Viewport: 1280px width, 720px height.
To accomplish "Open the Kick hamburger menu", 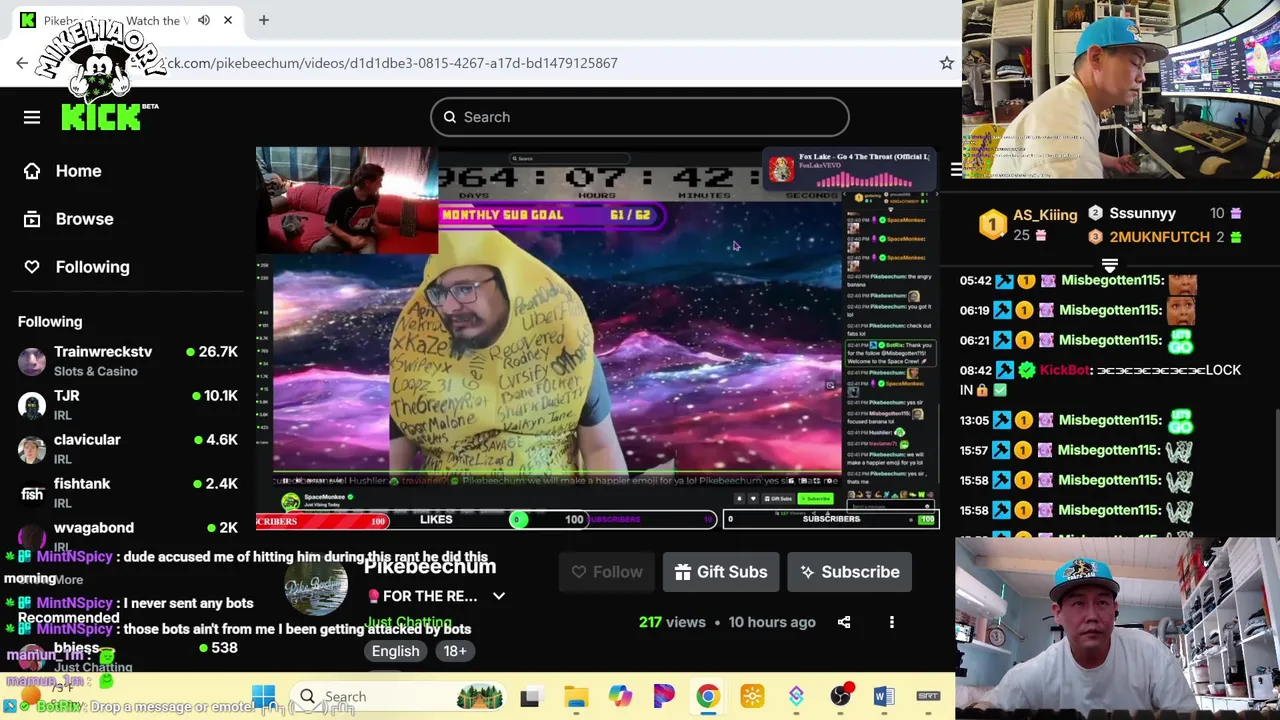I will (32, 117).
